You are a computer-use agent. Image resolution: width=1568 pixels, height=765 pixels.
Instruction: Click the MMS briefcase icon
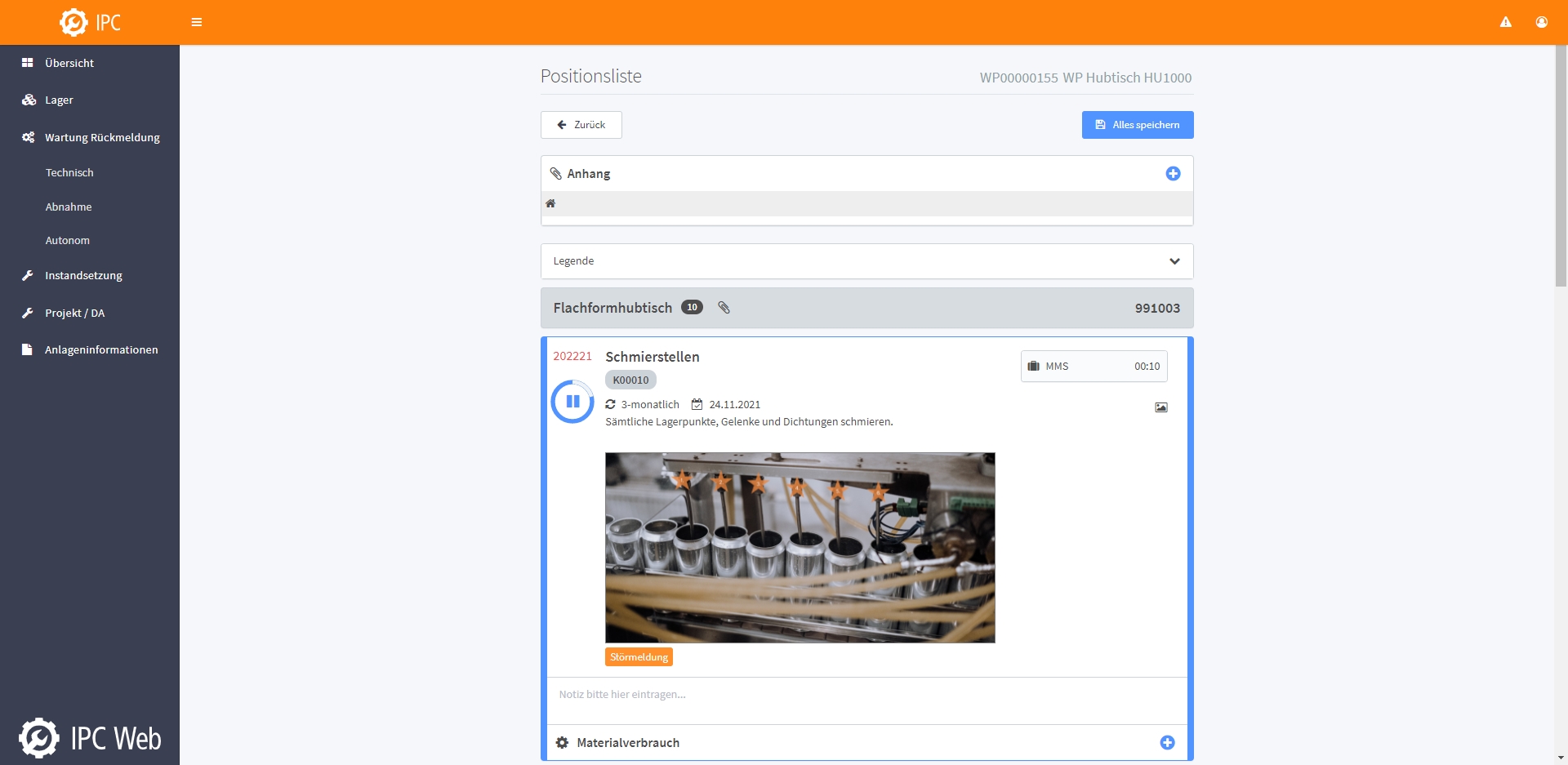[1034, 366]
